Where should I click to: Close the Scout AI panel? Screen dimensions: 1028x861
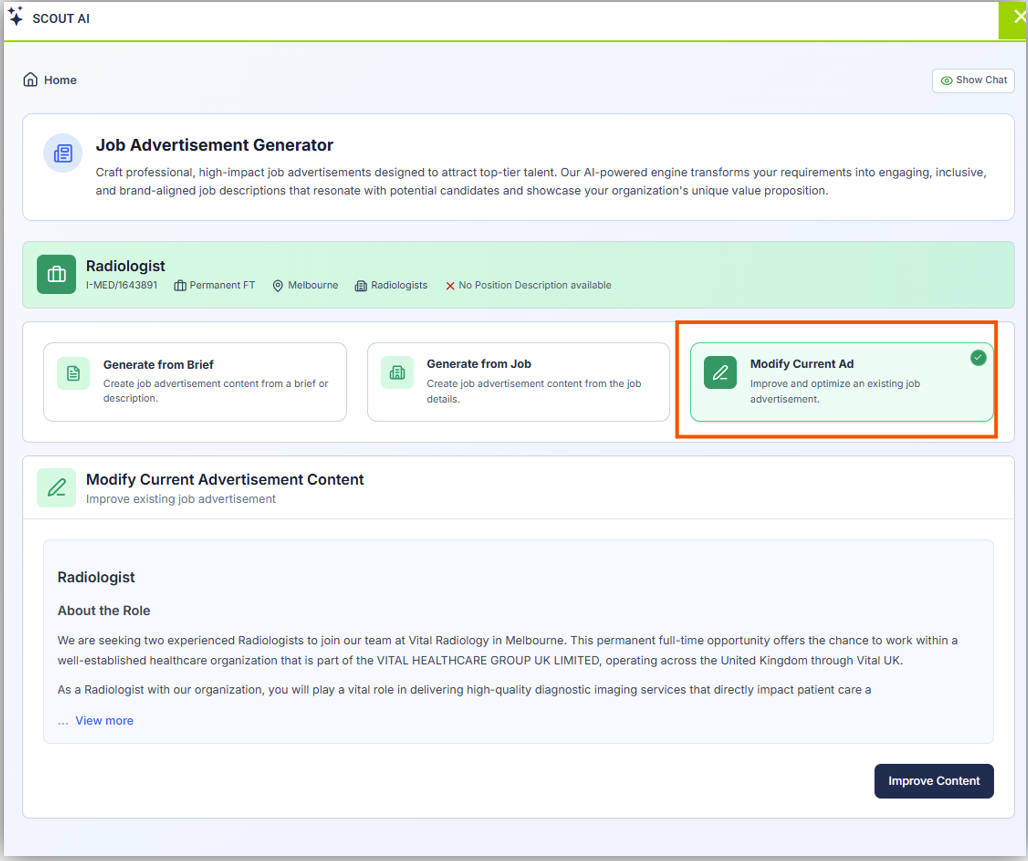tap(1012, 18)
